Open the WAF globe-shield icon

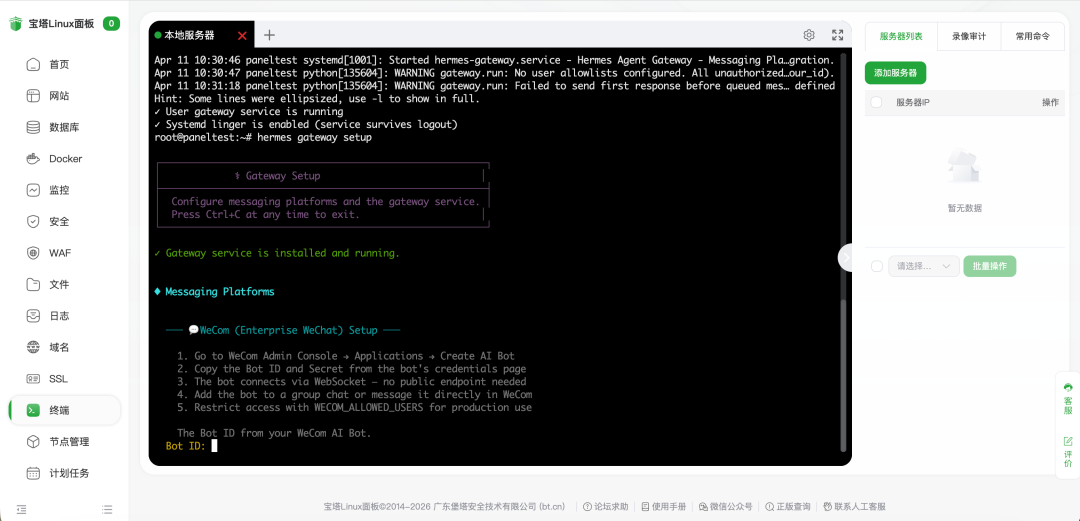click(33, 253)
